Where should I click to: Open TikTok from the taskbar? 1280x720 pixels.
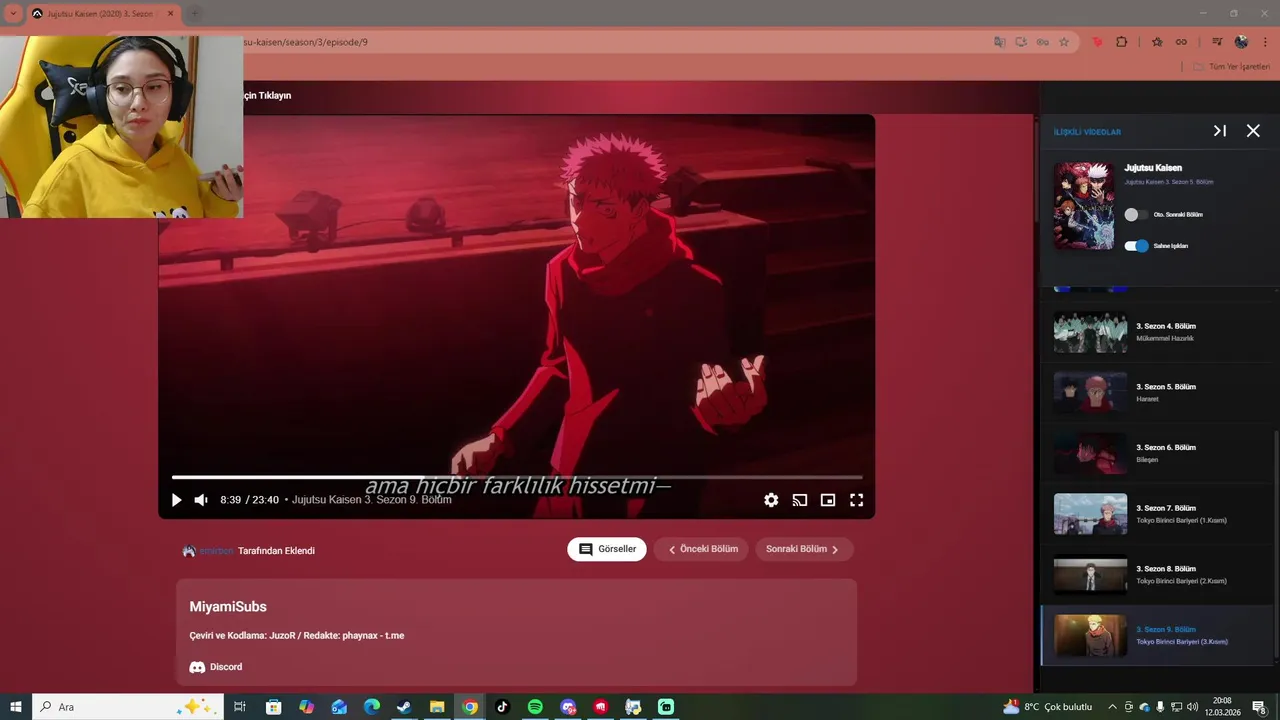502,707
